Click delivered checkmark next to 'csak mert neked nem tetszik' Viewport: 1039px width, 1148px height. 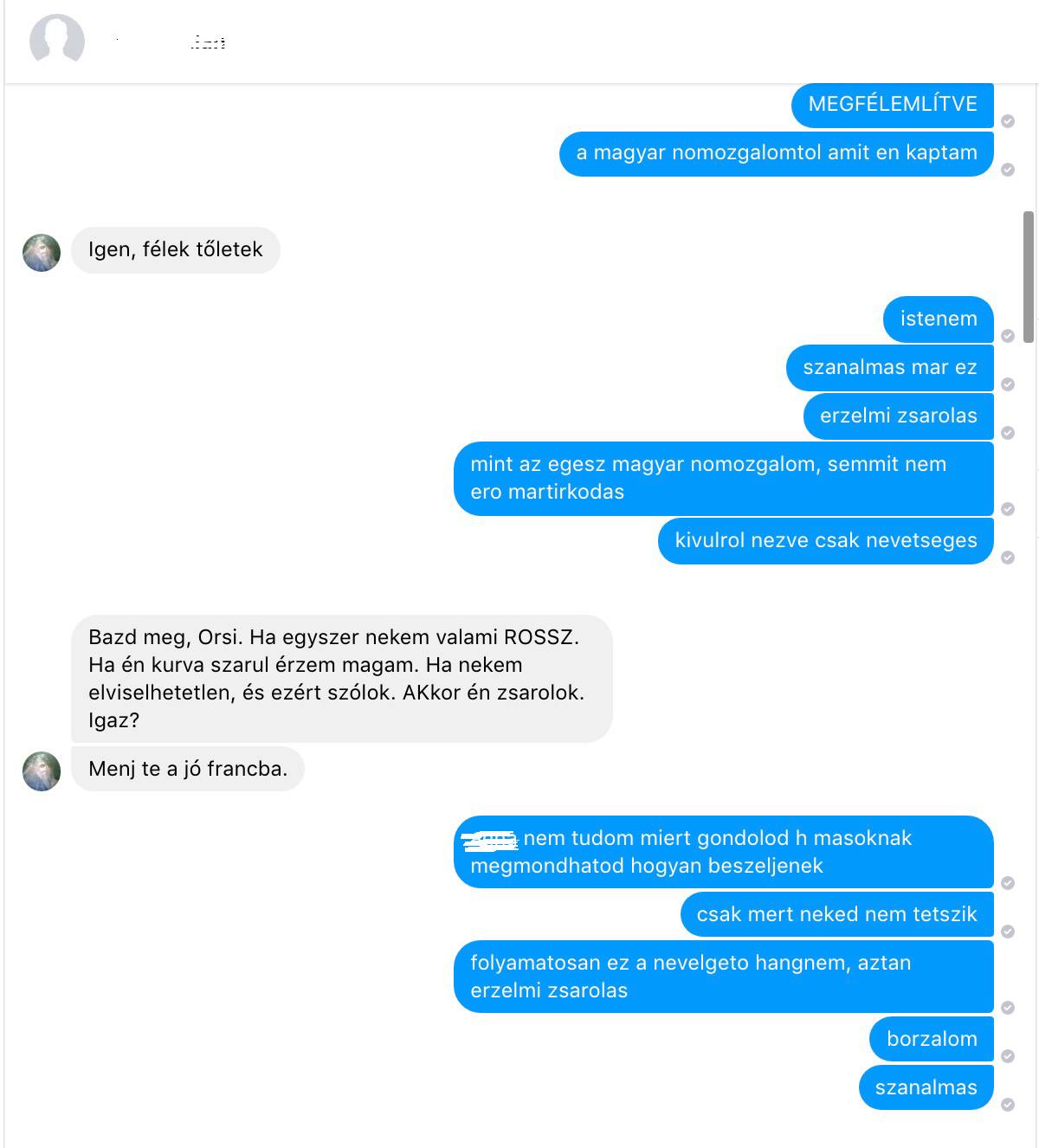(1008, 932)
